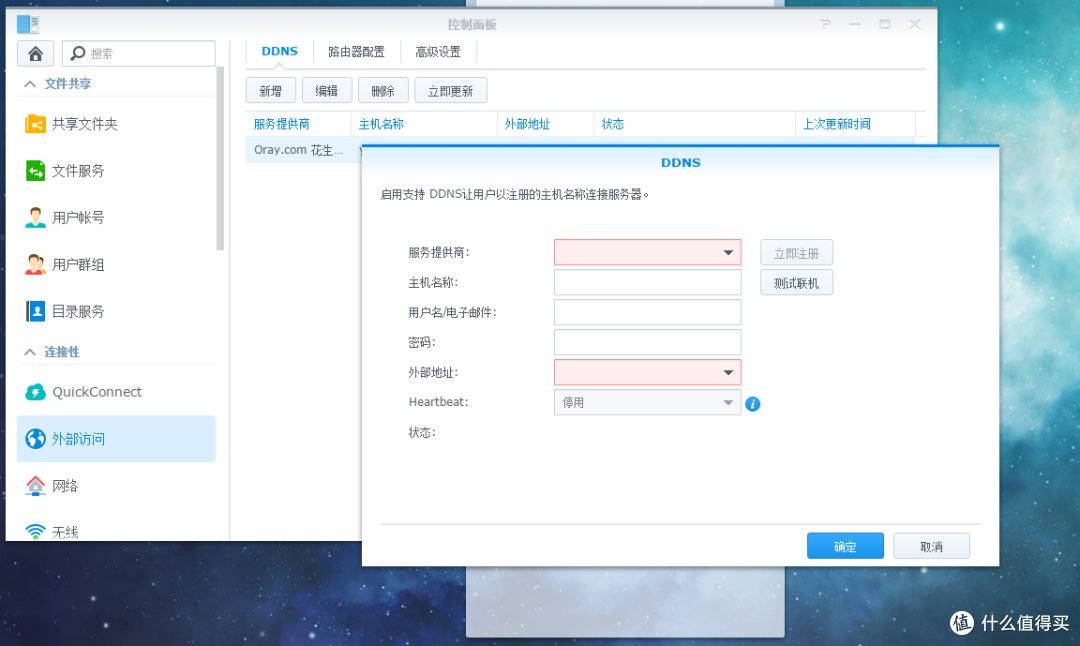Click the help question mark in title bar
This screenshot has height=646, width=1080.
825,24
